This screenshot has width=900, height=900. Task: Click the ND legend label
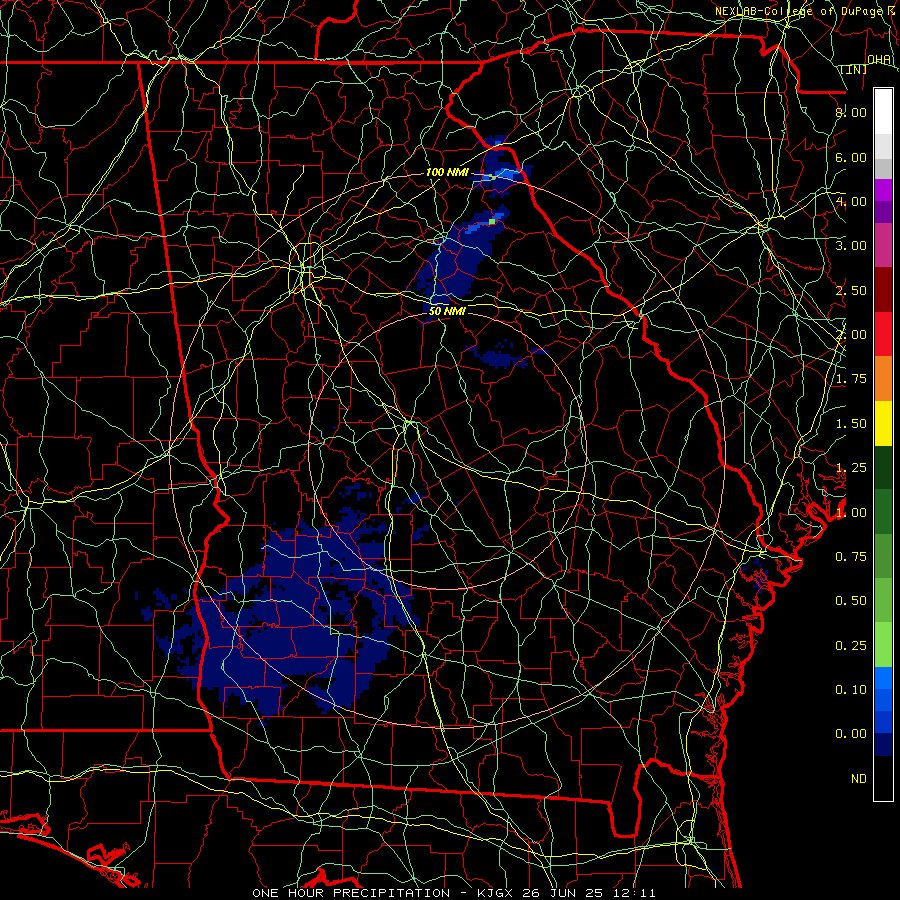coord(859,779)
